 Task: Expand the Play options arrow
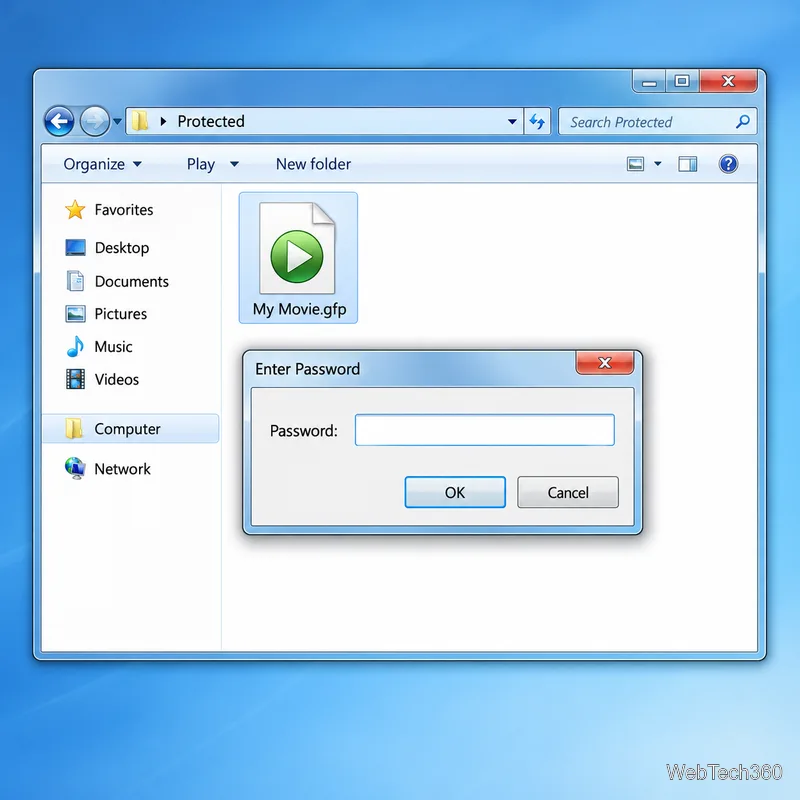234,164
